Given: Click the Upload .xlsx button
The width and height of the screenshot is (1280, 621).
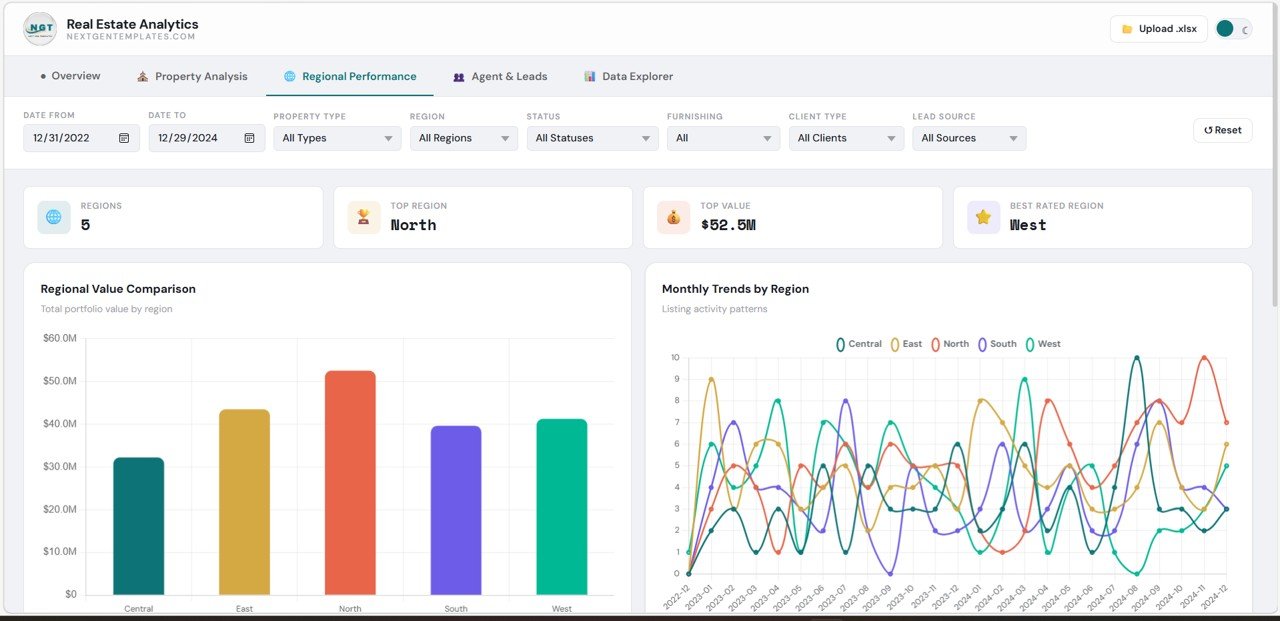Looking at the screenshot, I should coord(1157,29).
